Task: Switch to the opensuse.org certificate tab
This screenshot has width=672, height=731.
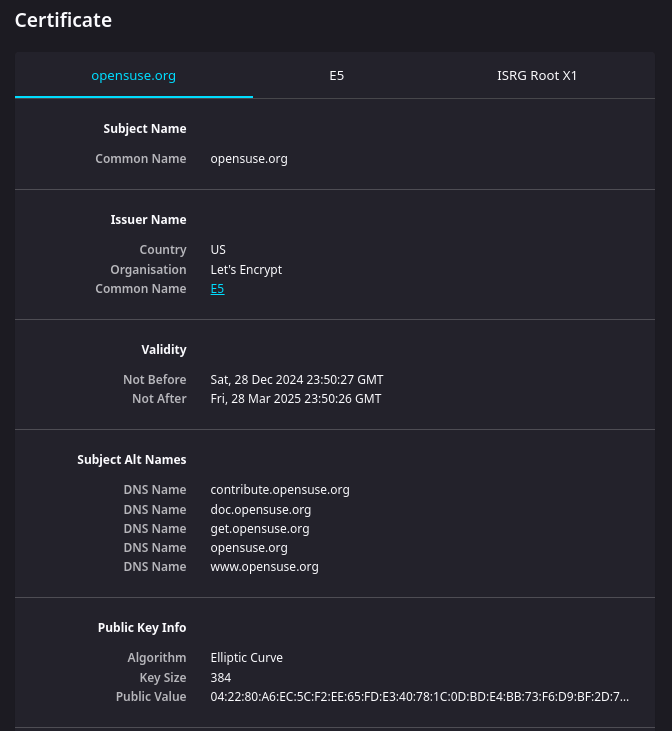Action: 133,76
